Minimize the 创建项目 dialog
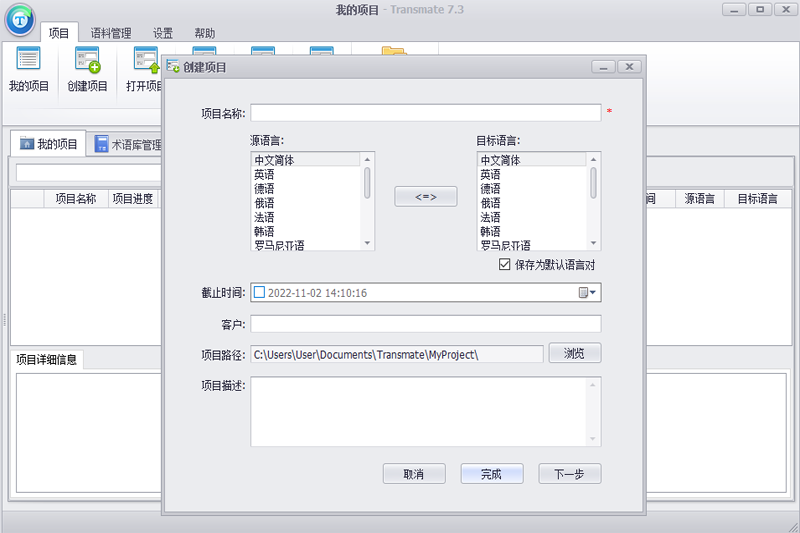800x533 pixels. click(604, 67)
